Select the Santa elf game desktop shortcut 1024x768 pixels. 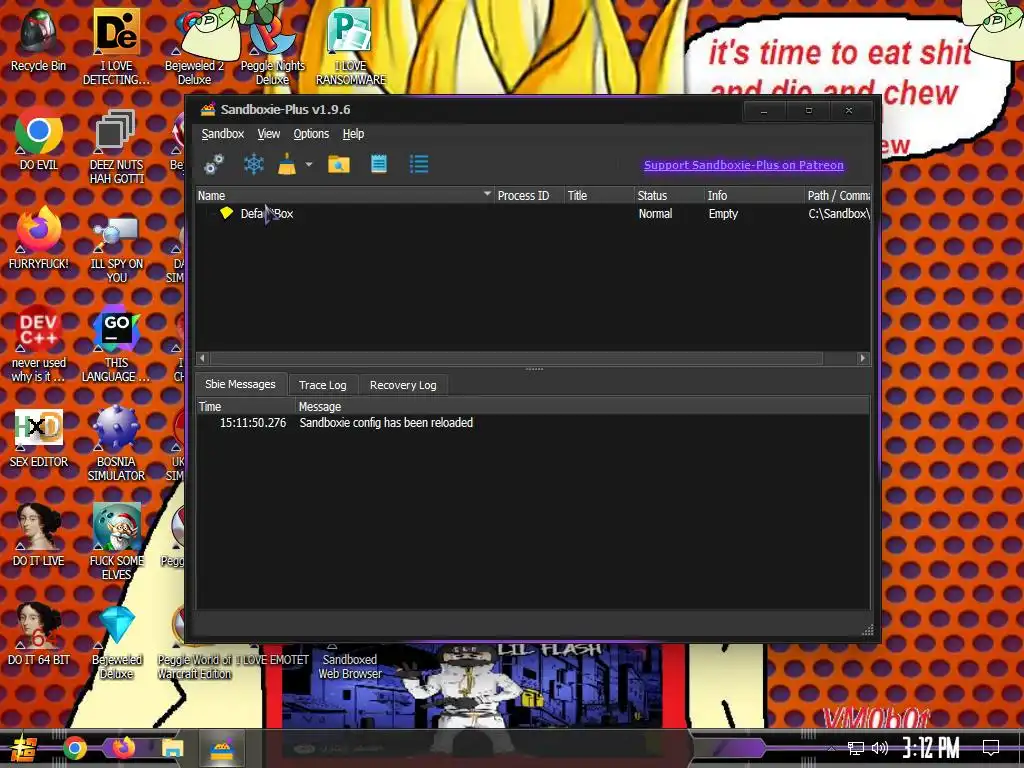tap(116, 542)
